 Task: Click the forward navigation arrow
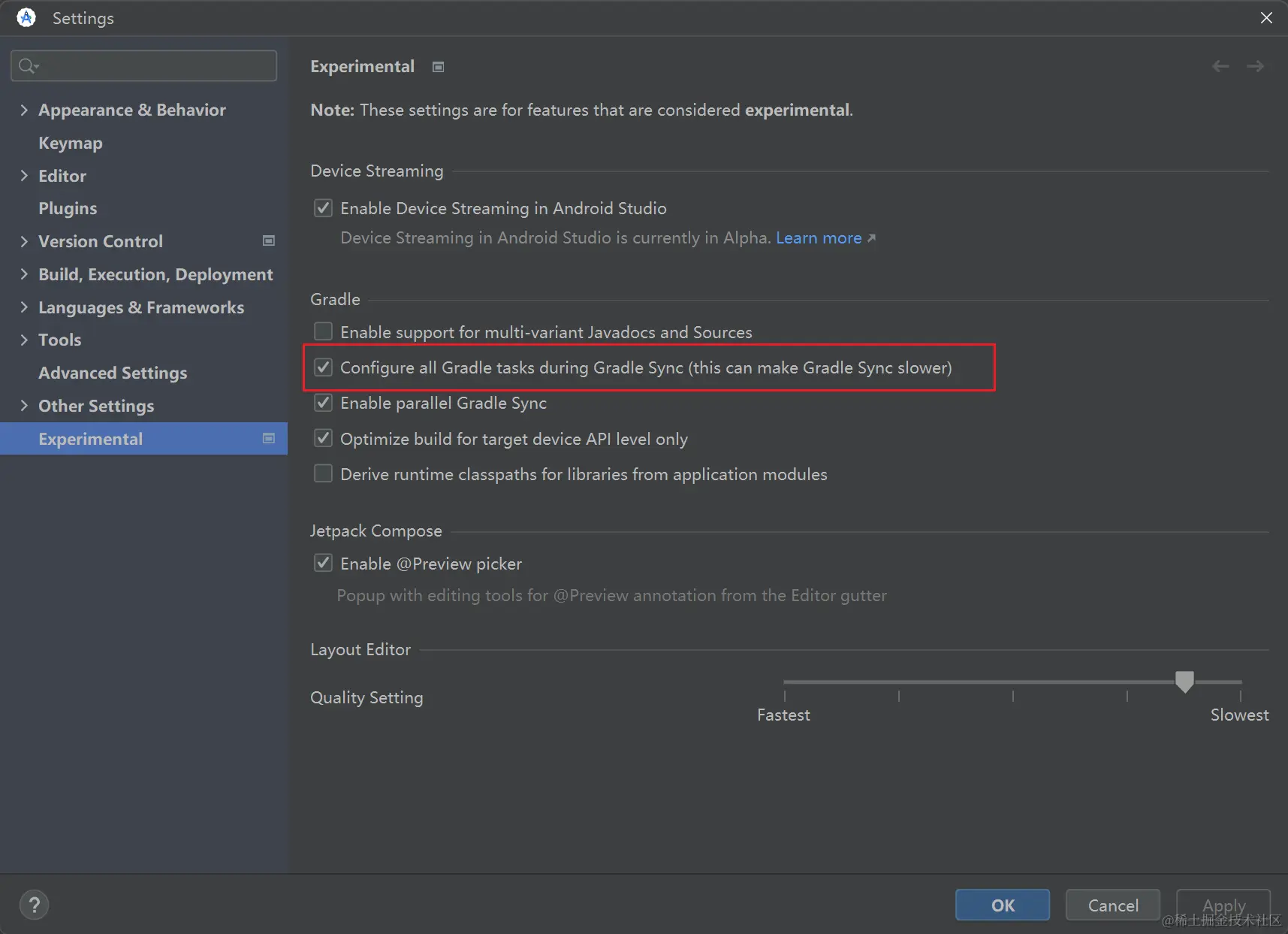[1255, 67]
